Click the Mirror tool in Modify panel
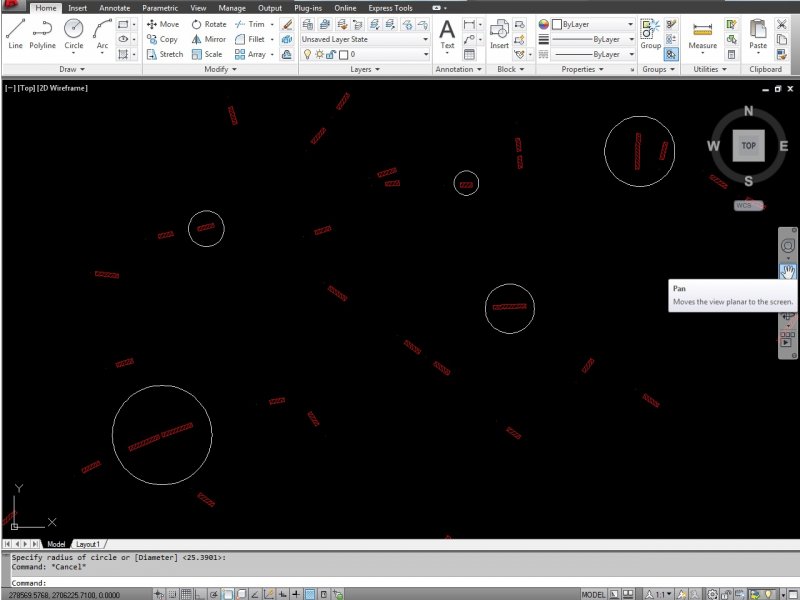 pyautogui.click(x=207, y=39)
